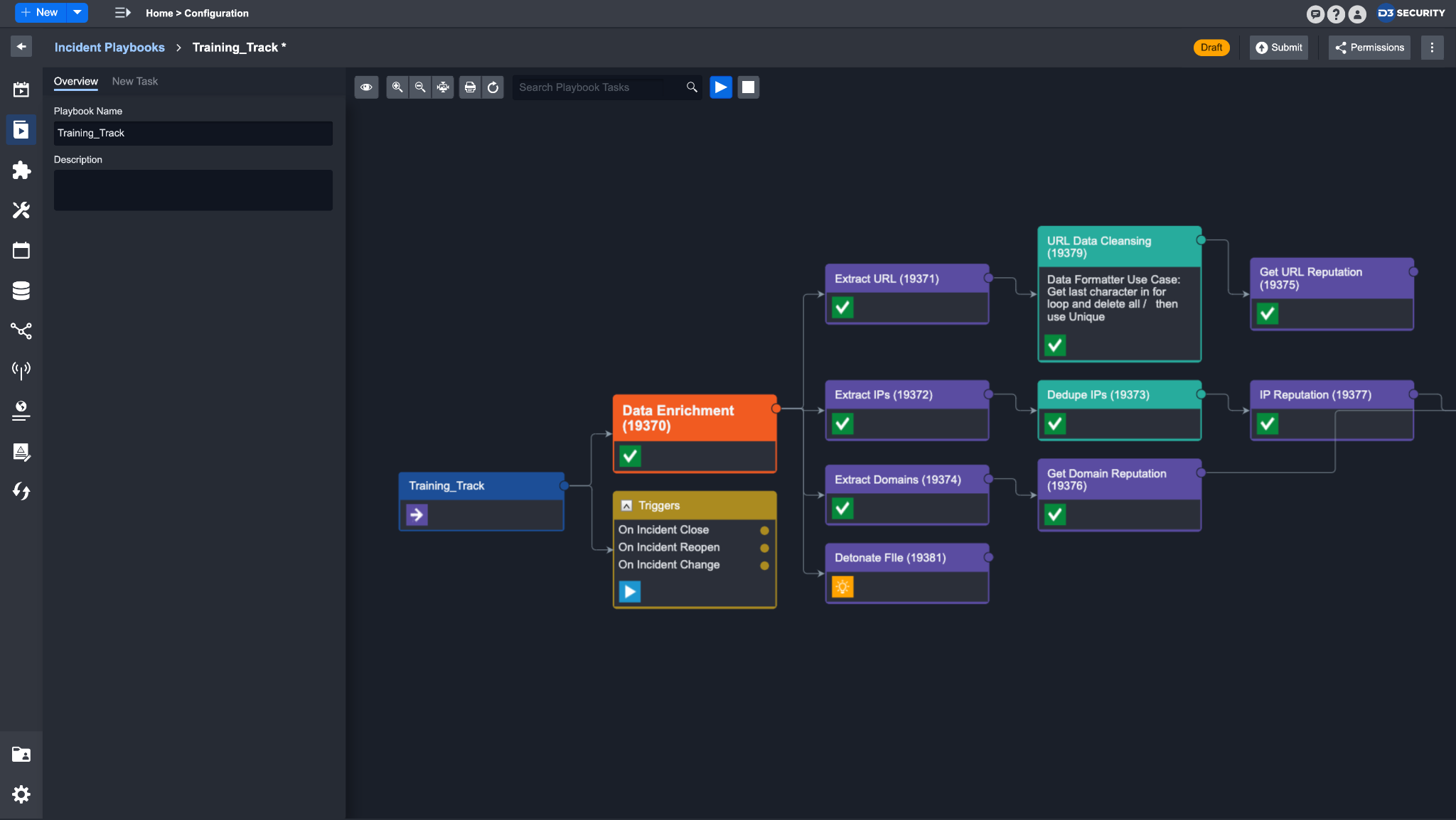This screenshot has height=820, width=1456.
Task: Click the green checkmark on Dedupe IPs task
Action: 1055,424
